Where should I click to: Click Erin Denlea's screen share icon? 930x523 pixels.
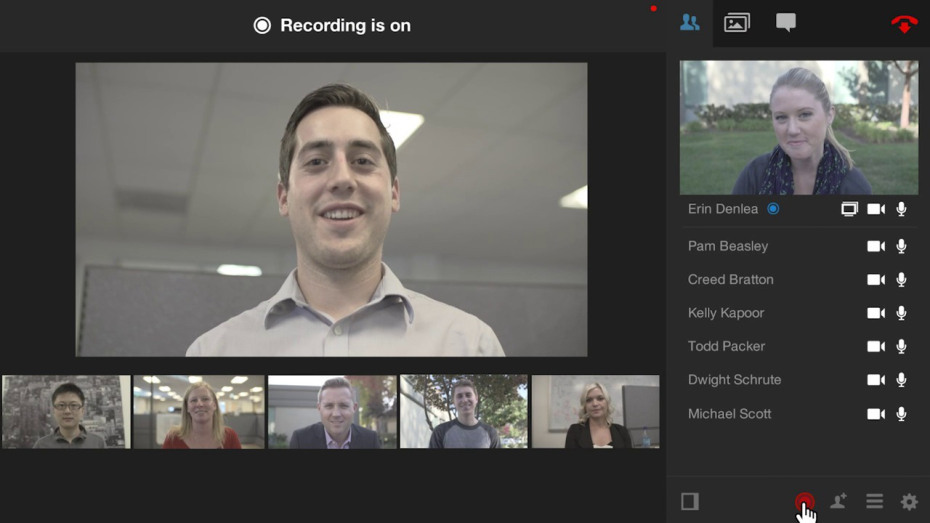(x=849, y=209)
